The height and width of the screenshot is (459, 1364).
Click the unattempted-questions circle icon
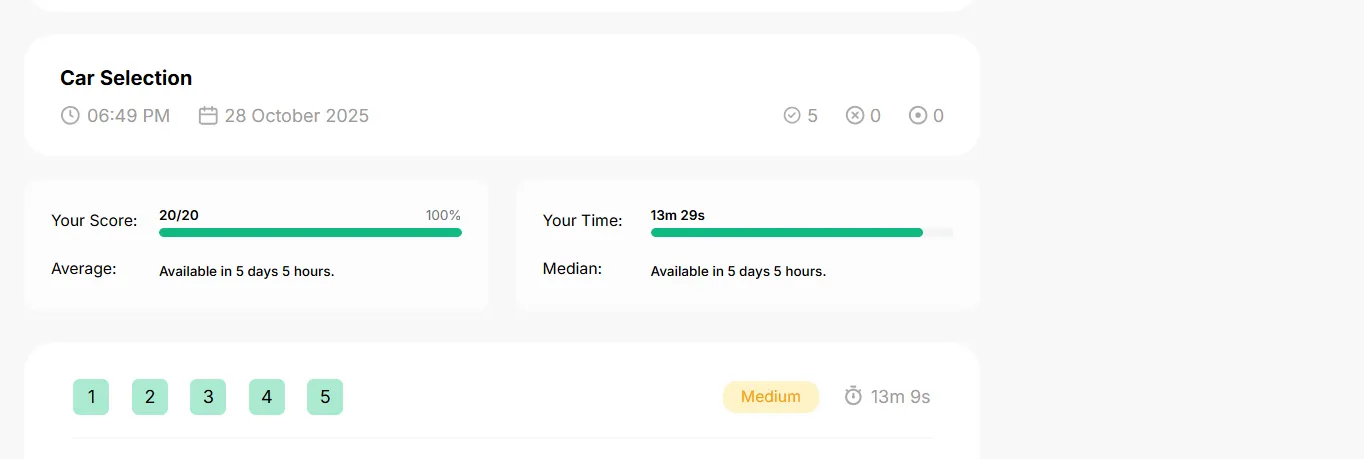tap(918, 116)
